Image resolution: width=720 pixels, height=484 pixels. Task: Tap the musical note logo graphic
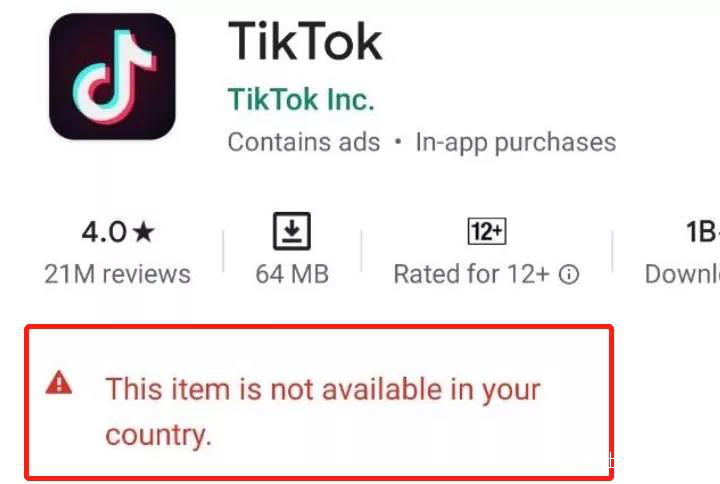click(x=114, y=77)
